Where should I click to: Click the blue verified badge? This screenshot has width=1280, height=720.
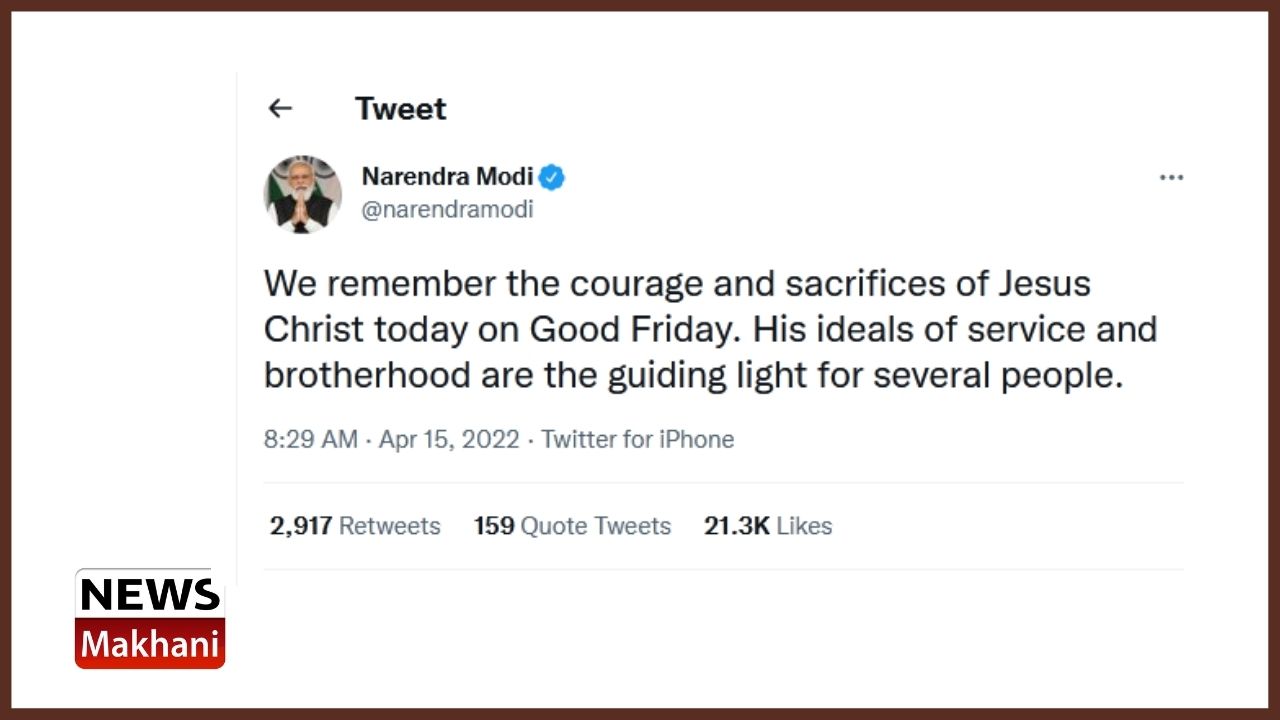(552, 178)
